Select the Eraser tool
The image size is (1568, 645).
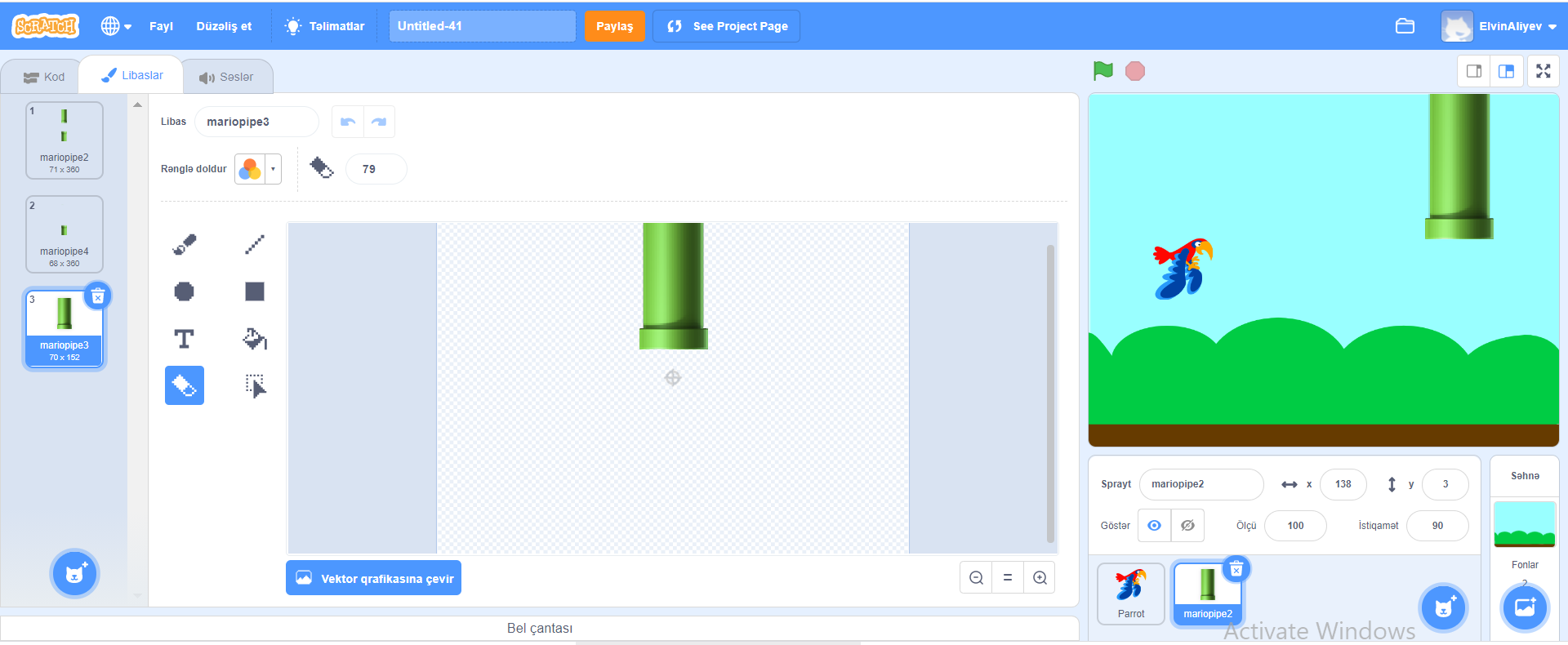[185, 385]
